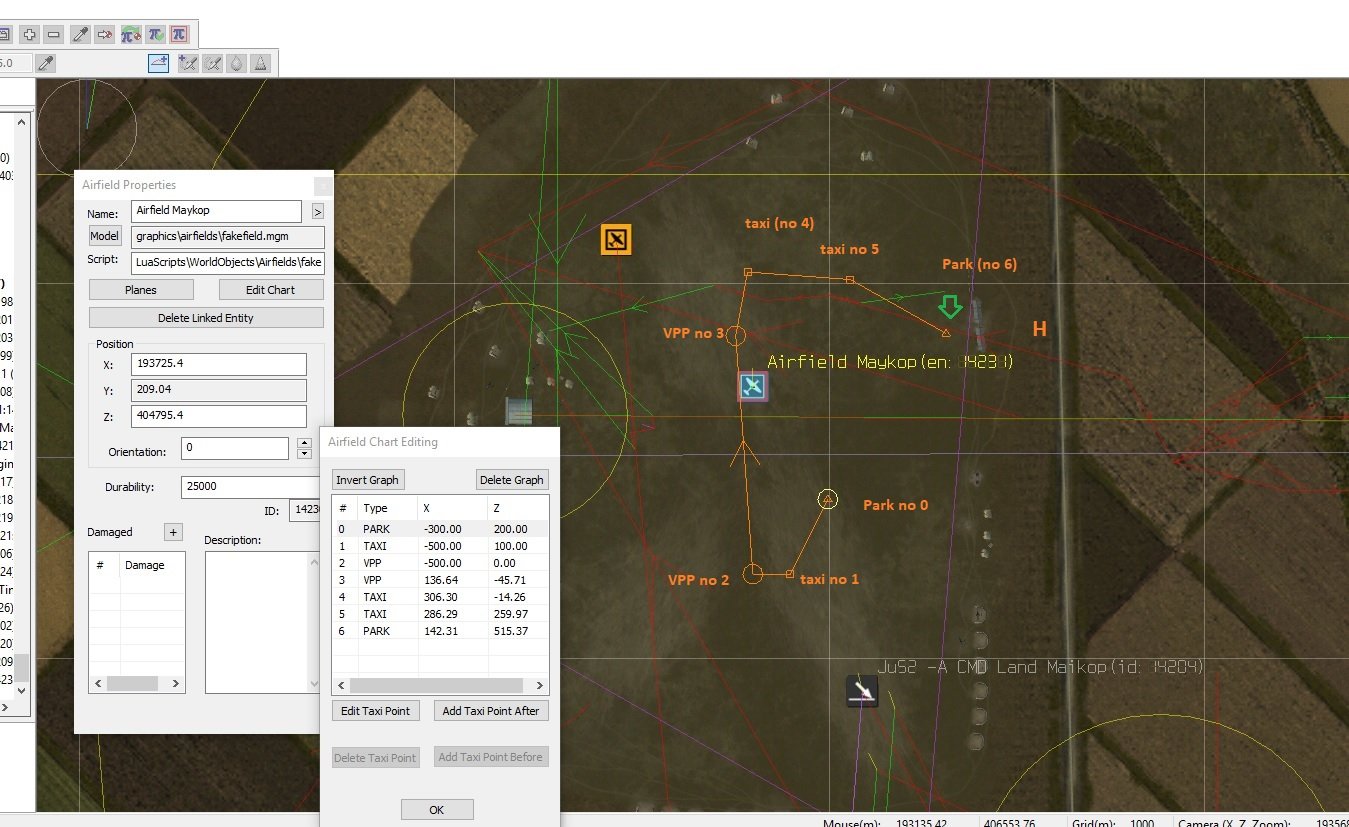Click the plus icon in the top toolbar
This screenshot has height=827, width=1349.
point(30,35)
